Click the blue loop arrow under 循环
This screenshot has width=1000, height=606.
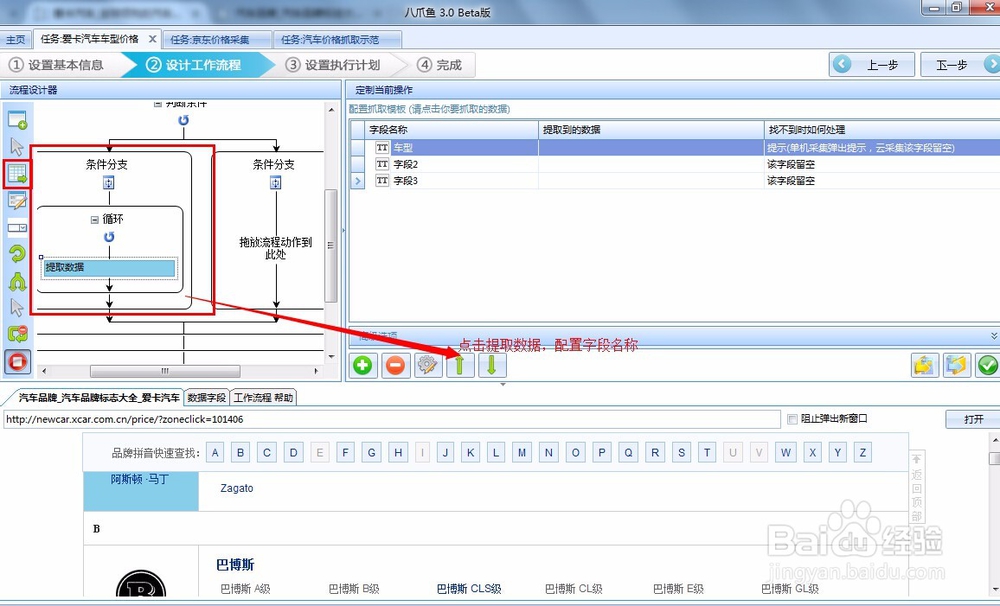[x=109, y=237]
